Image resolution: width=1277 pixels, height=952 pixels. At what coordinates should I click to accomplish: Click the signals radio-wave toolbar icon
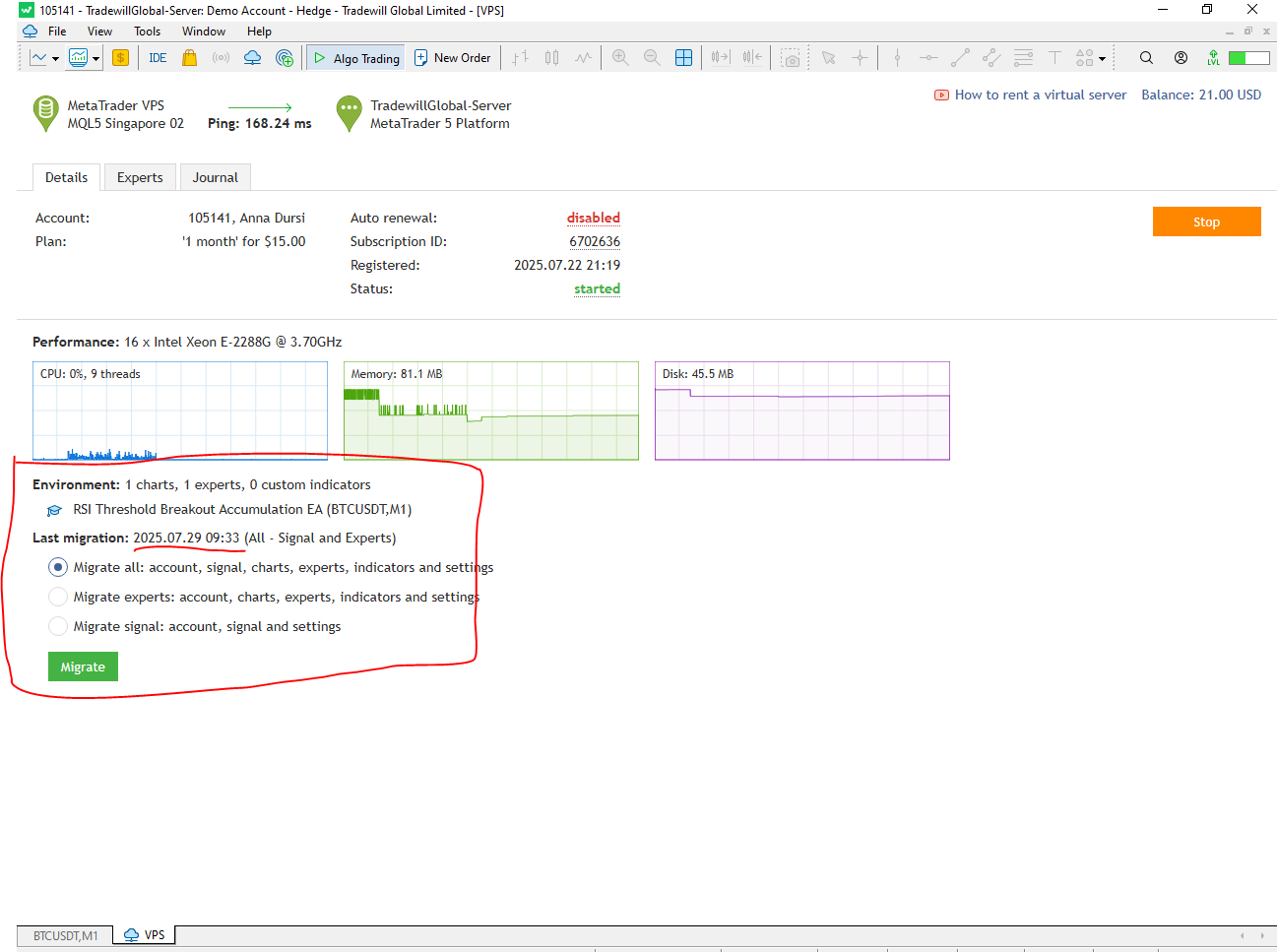point(222,58)
